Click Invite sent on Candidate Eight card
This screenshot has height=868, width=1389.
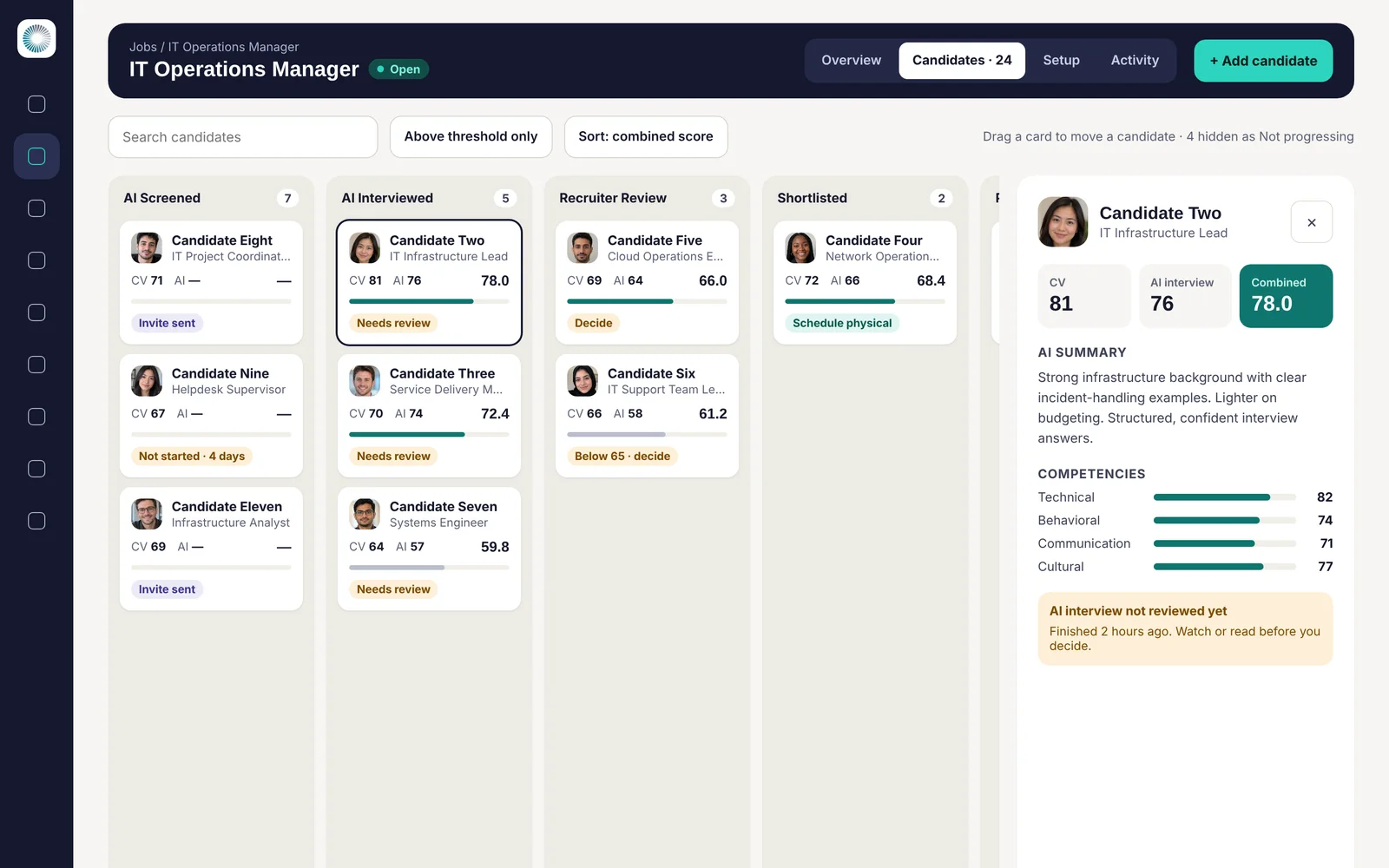(167, 323)
